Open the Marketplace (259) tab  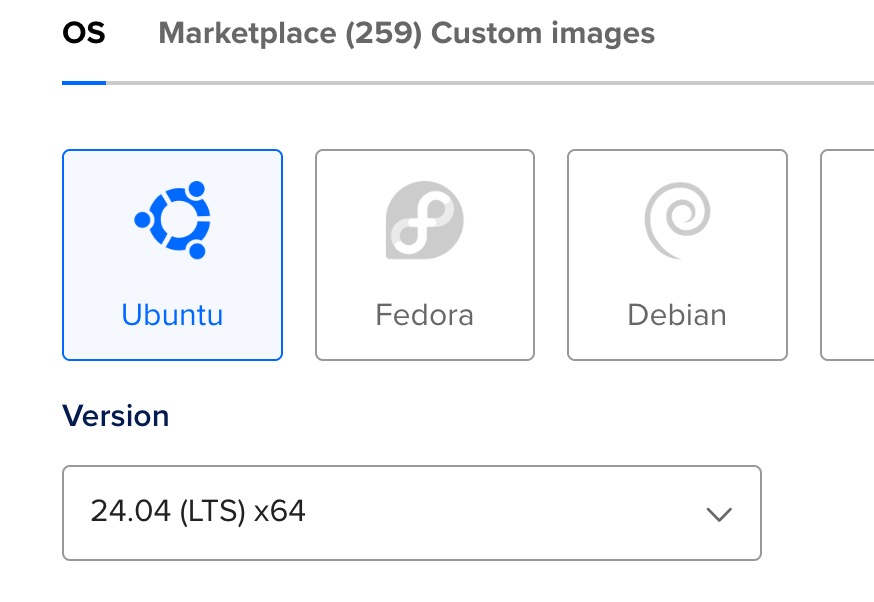point(290,34)
